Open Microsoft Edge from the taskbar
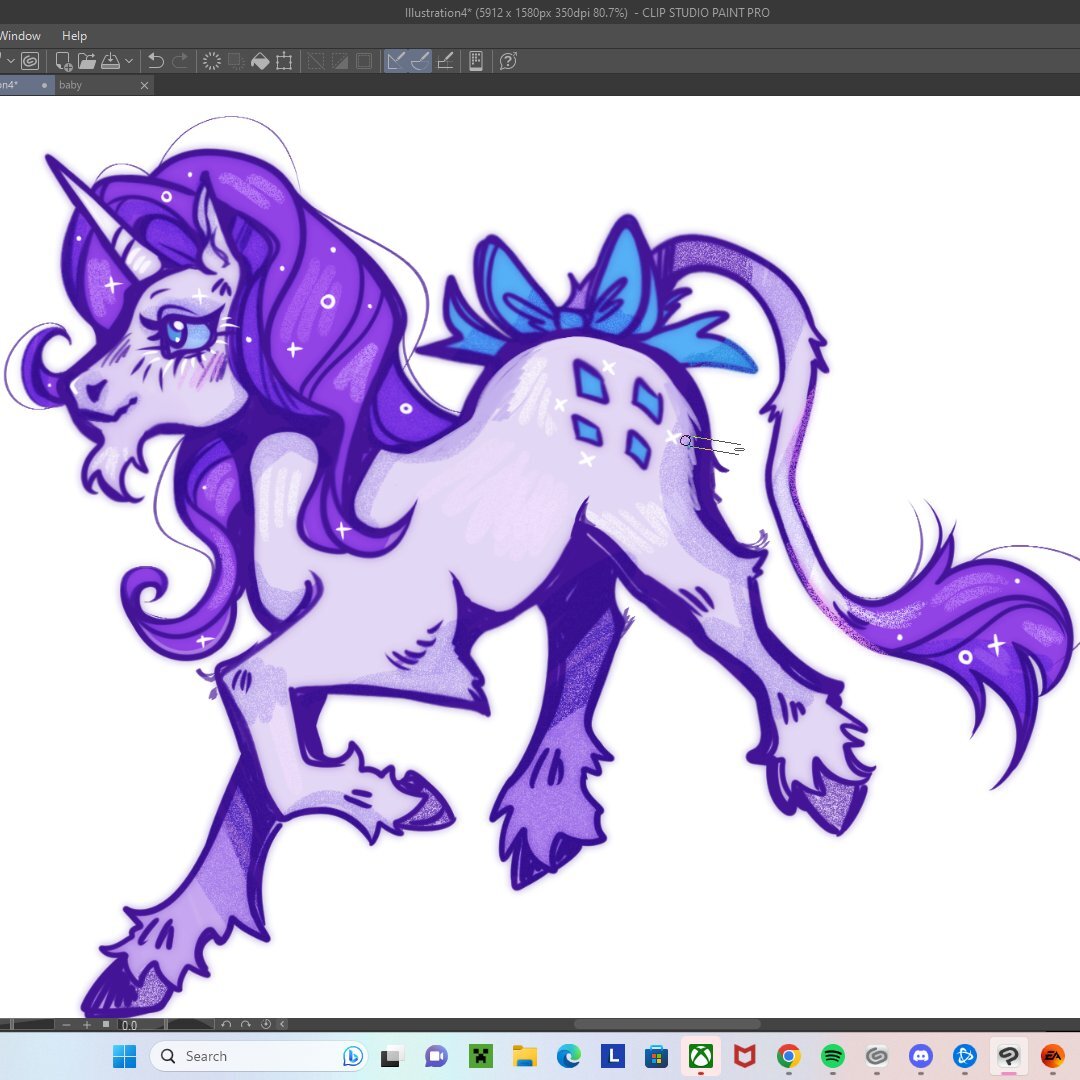 [569, 1056]
